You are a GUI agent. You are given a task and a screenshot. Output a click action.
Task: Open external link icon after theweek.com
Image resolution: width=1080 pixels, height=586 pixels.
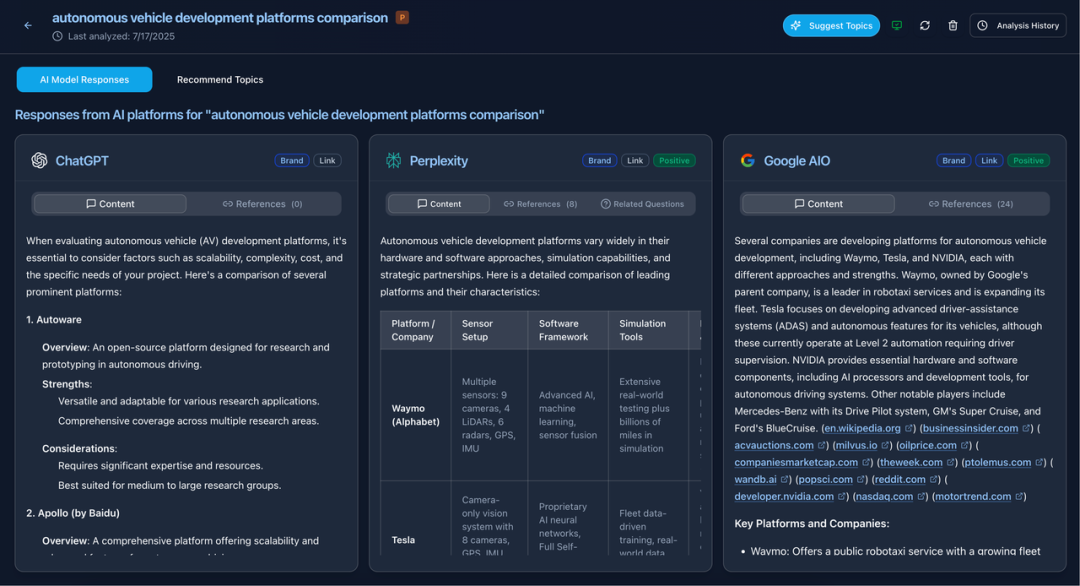click(x=951, y=463)
